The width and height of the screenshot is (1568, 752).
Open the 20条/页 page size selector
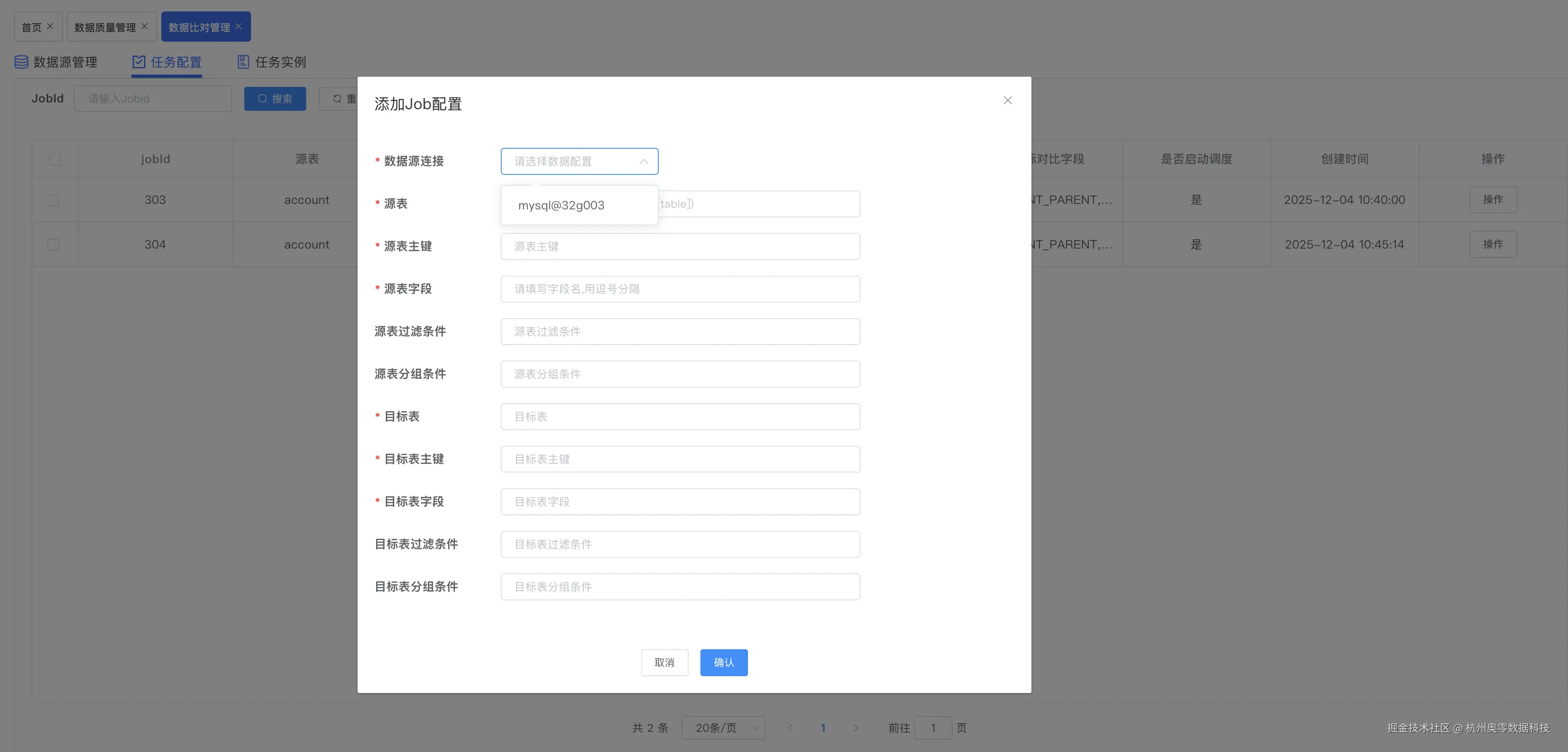point(723,728)
